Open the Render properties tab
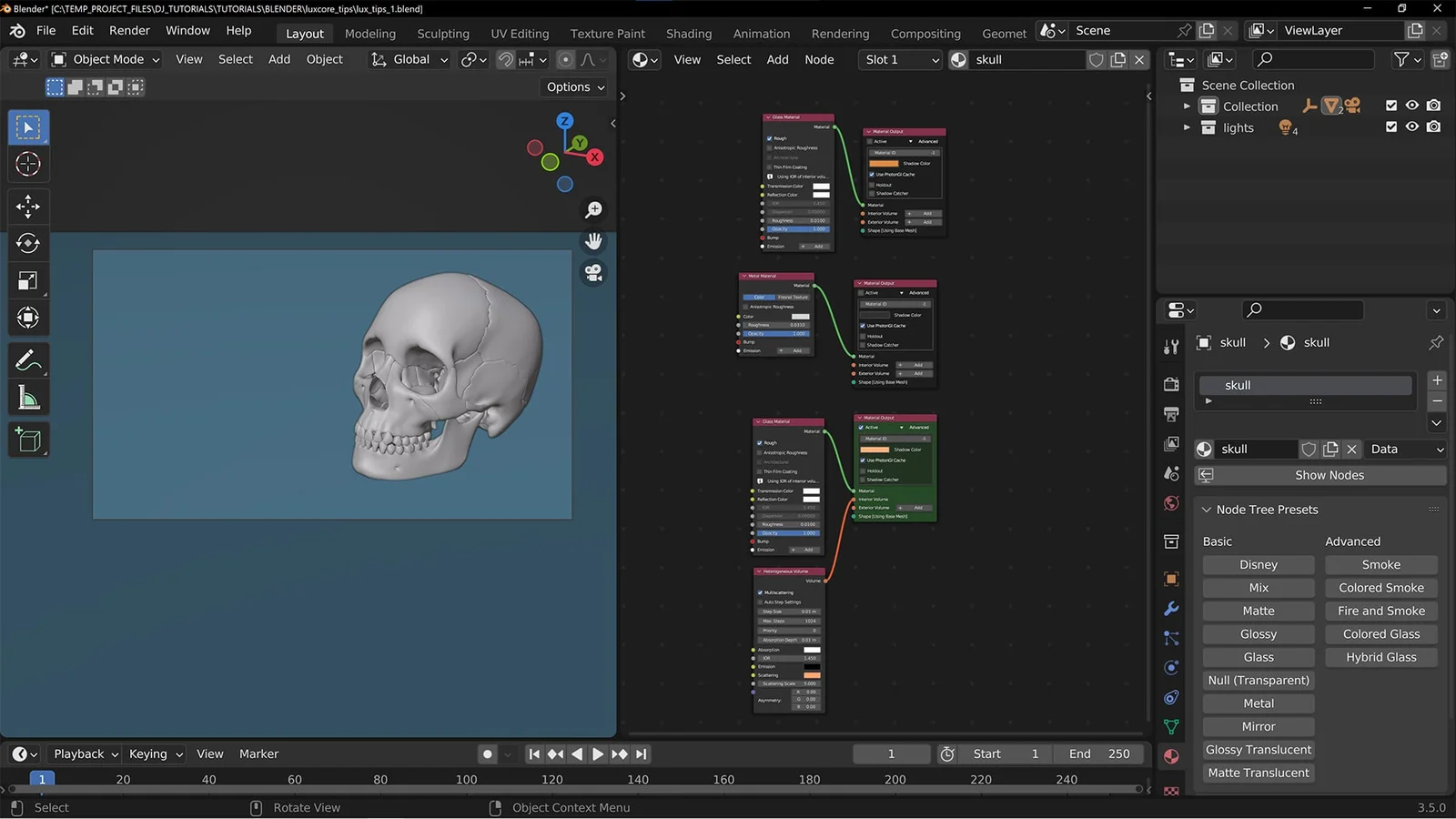 tap(1171, 385)
